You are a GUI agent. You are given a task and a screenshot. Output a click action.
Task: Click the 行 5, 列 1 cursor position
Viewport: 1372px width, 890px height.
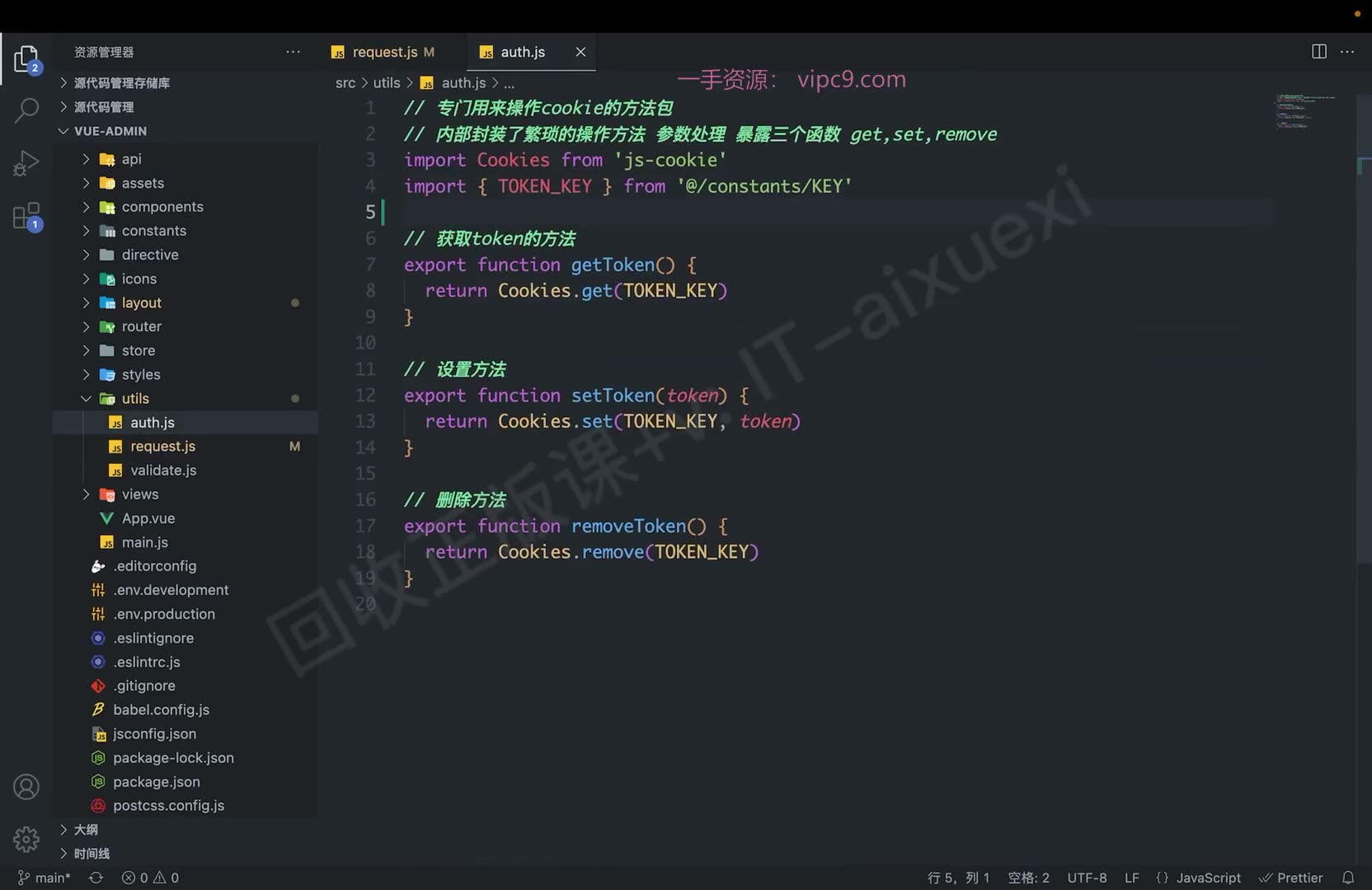(x=958, y=878)
